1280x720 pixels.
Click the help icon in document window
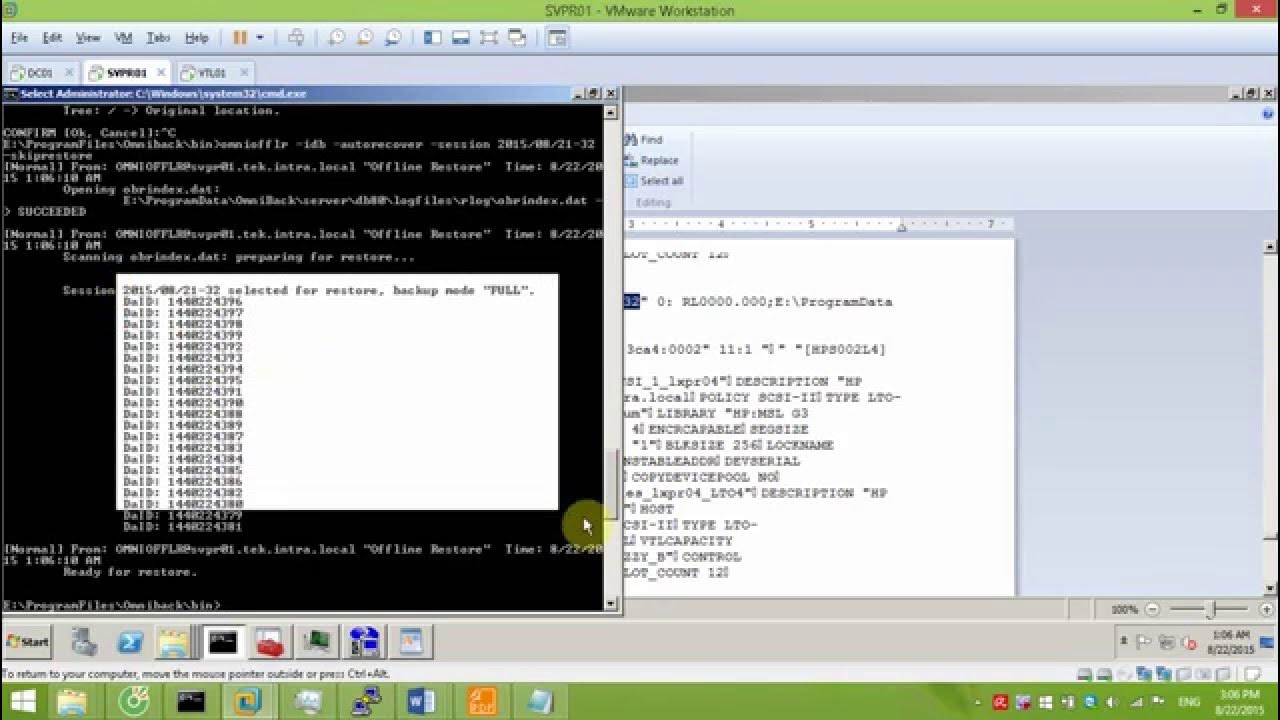coord(1269,114)
